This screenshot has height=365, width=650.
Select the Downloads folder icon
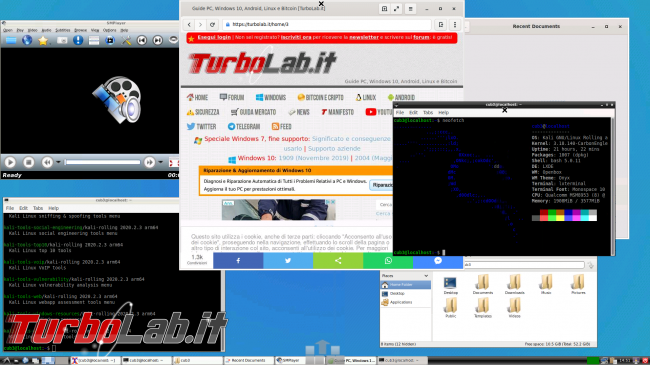click(514, 284)
